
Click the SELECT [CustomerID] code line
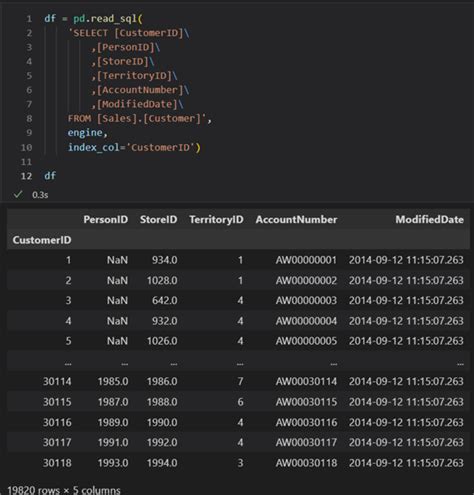pos(129,33)
